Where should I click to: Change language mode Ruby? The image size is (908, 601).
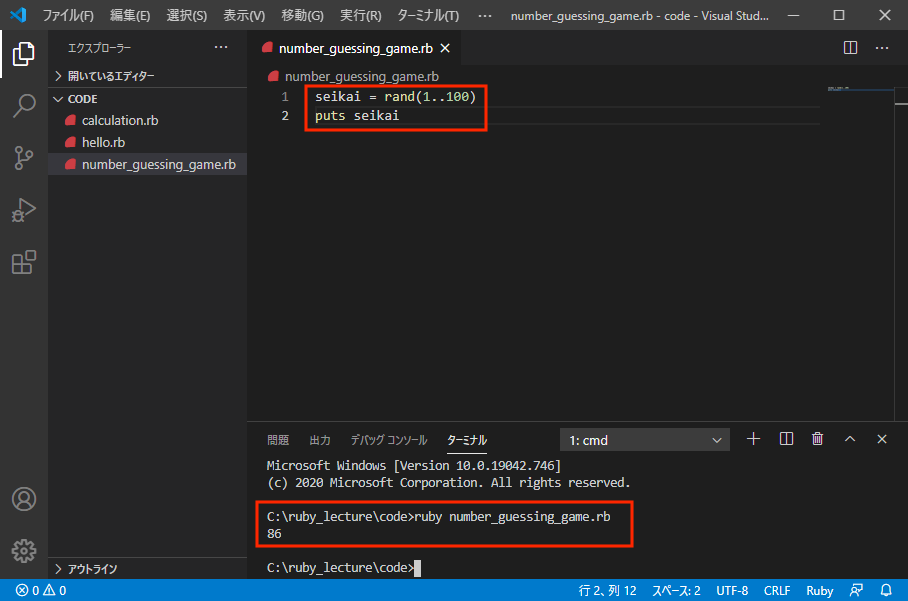[819, 590]
